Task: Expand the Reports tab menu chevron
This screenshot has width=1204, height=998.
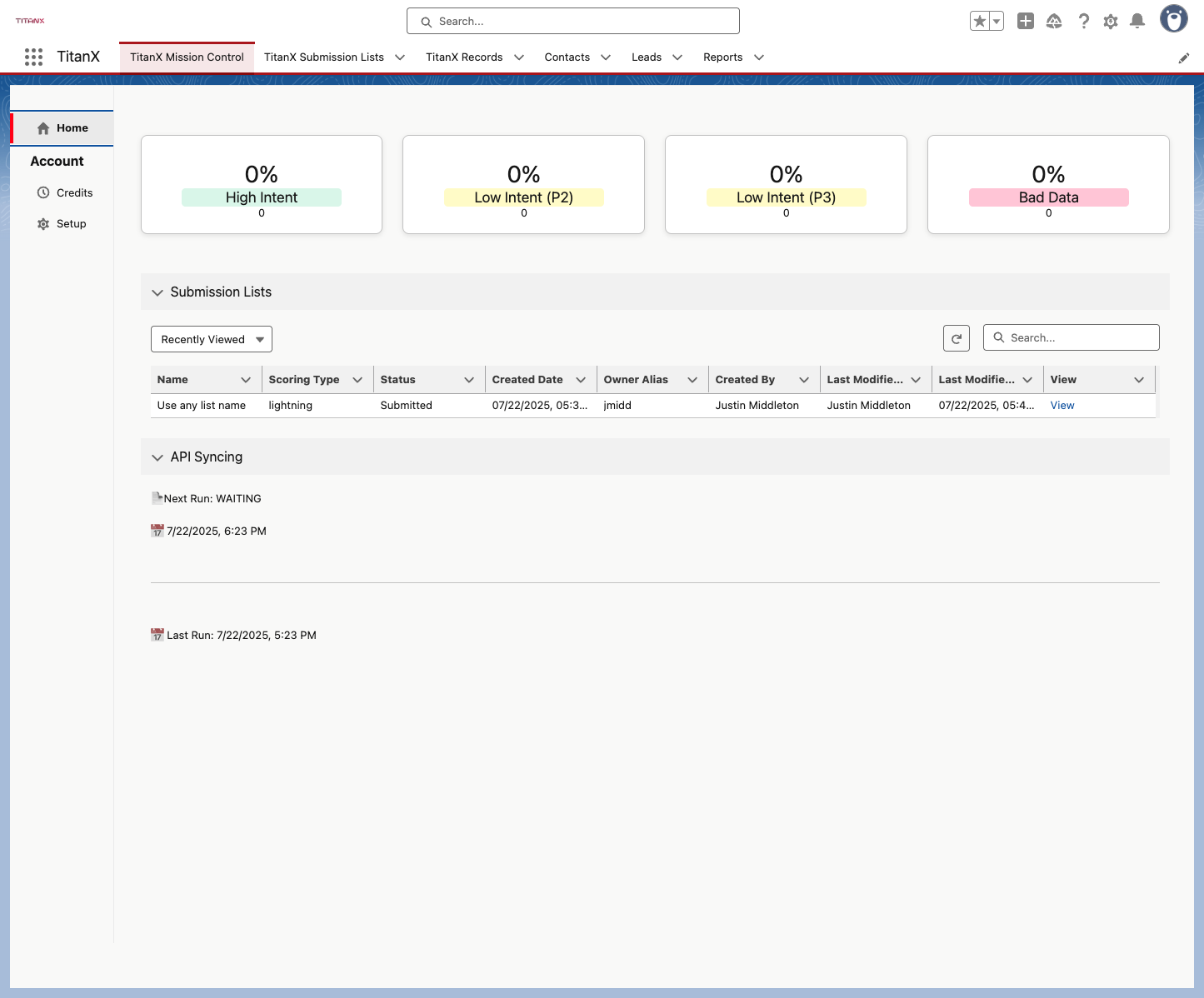Action: tap(759, 57)
